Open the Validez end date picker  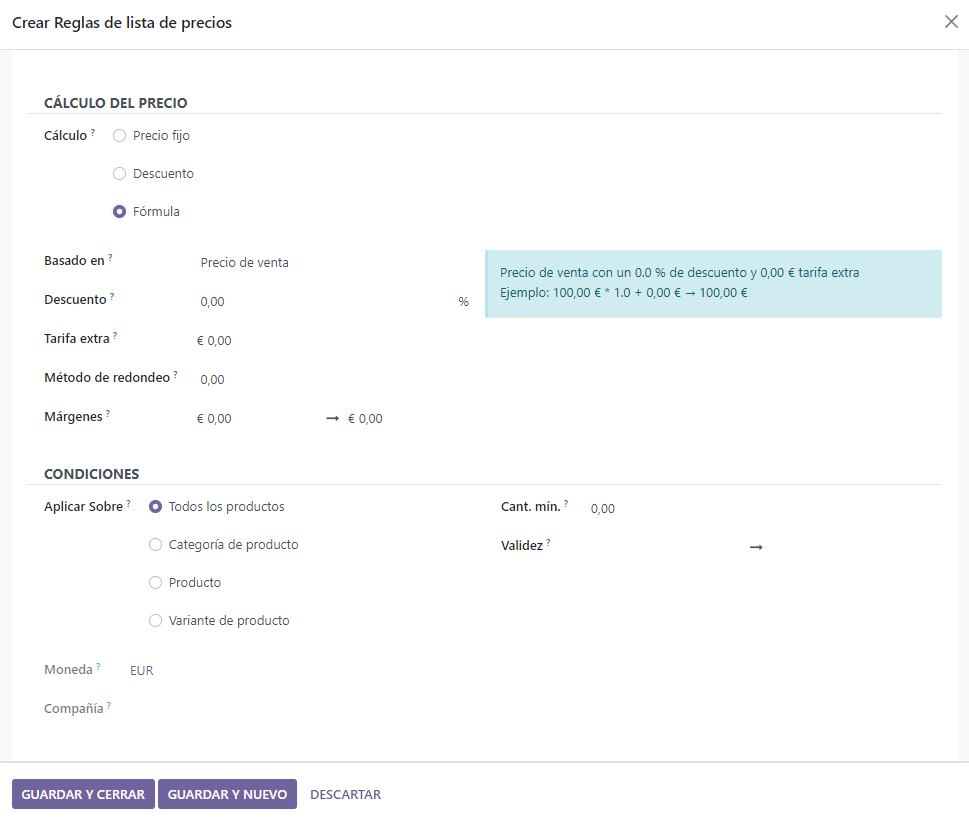coord(850,547)
